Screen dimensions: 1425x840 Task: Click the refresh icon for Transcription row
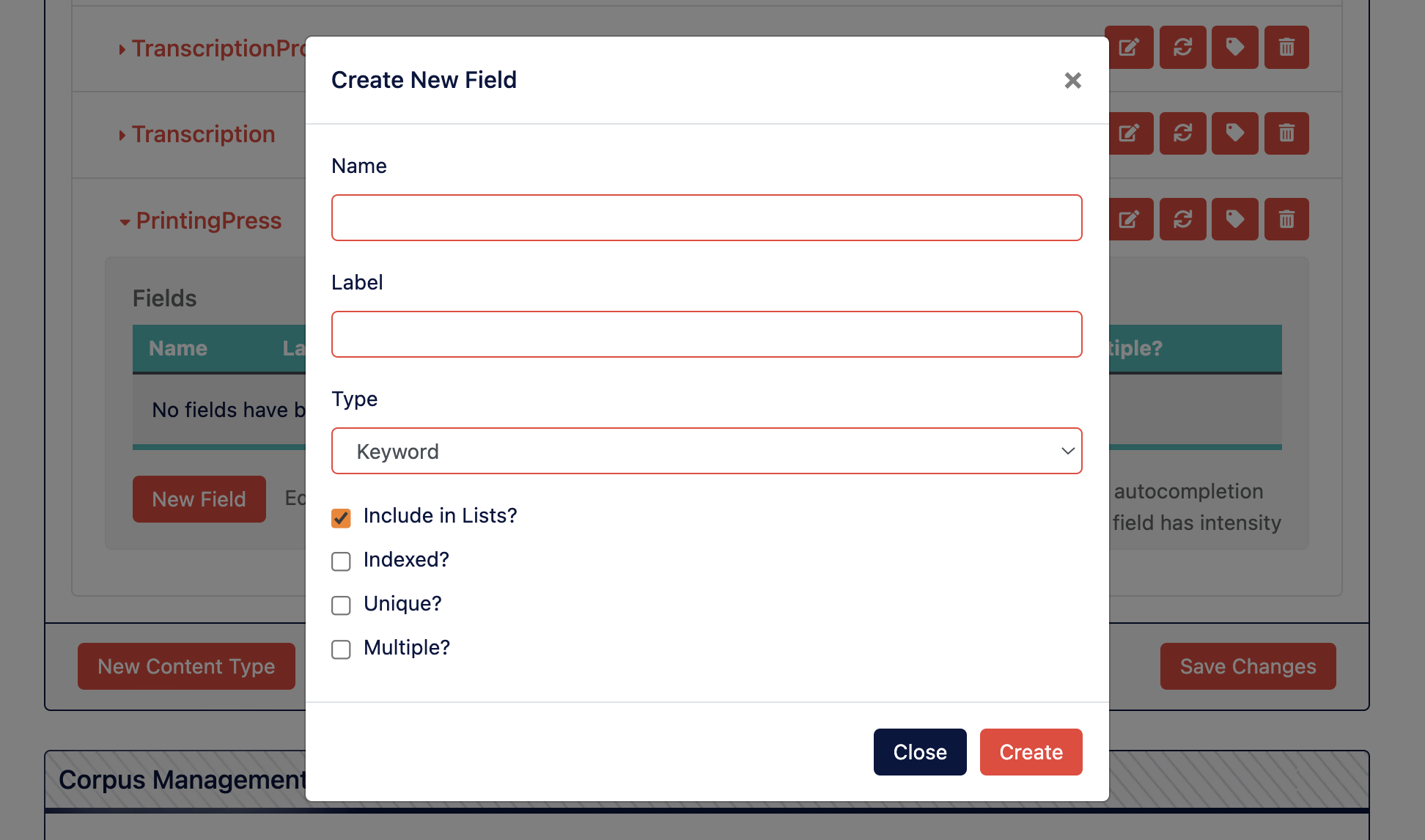click(x=1181, y=133)
